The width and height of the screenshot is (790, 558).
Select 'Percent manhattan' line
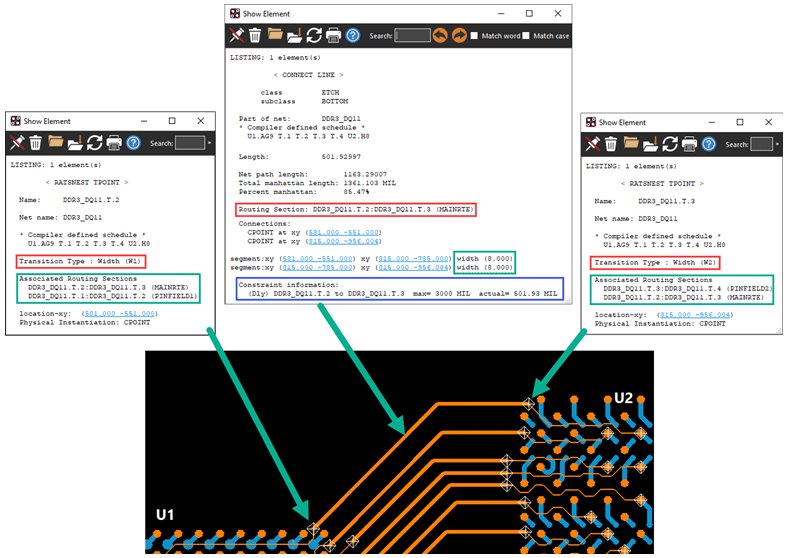click(x=304, y=192)
